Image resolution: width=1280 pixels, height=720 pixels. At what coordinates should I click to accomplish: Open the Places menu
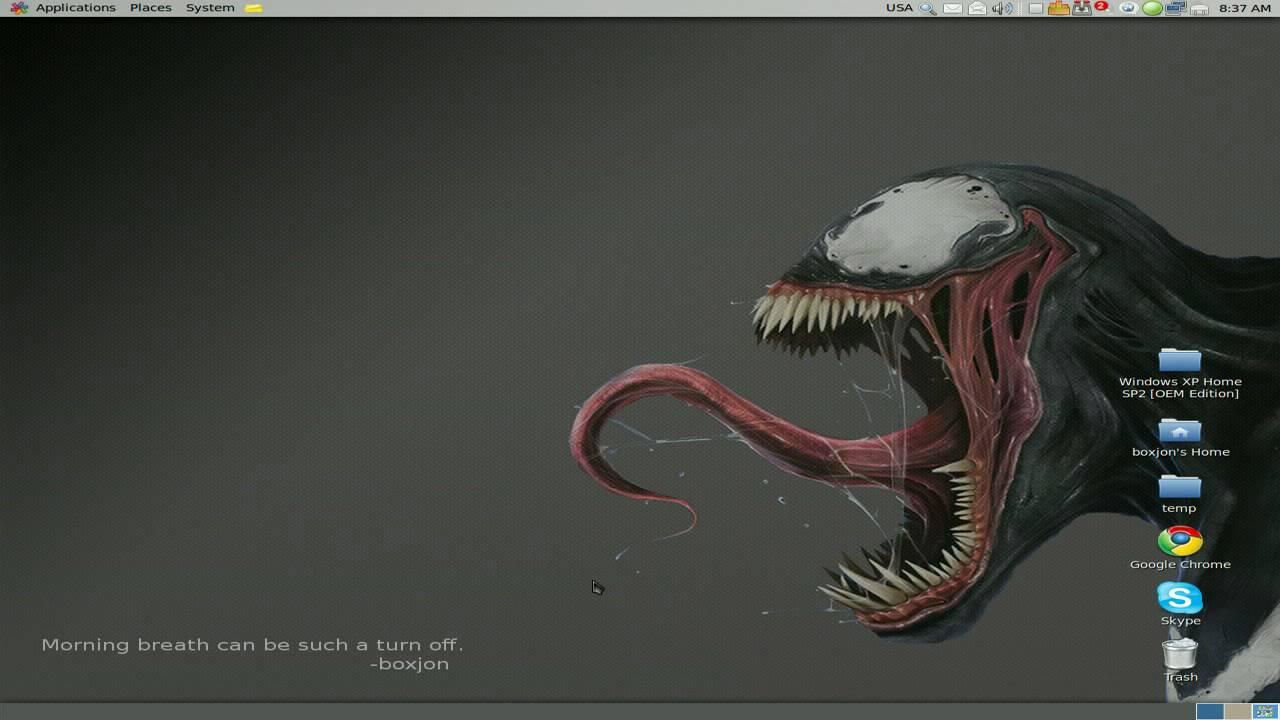pos(151,8)
